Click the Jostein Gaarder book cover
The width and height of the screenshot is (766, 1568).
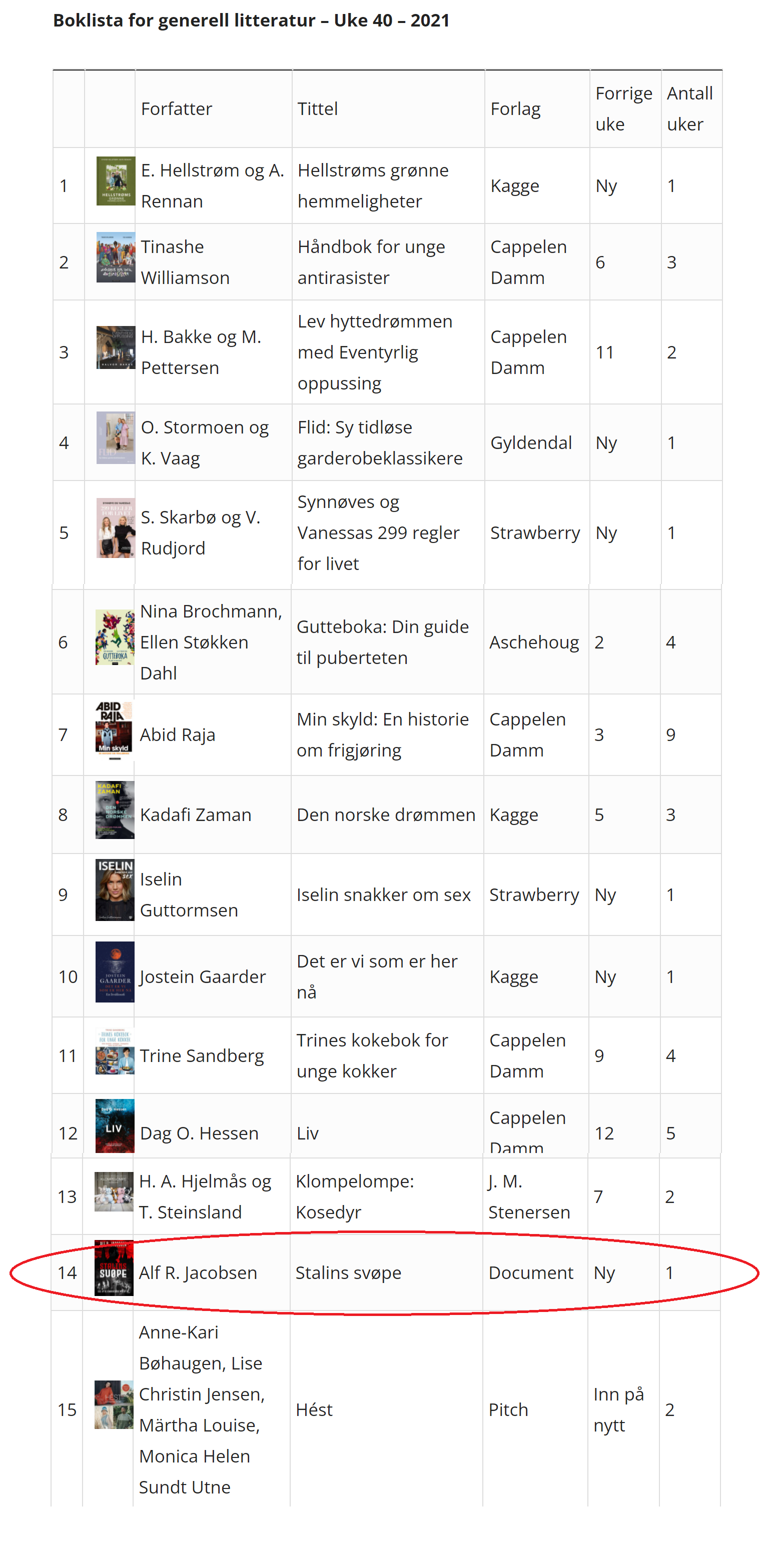(x=115, y=972)
